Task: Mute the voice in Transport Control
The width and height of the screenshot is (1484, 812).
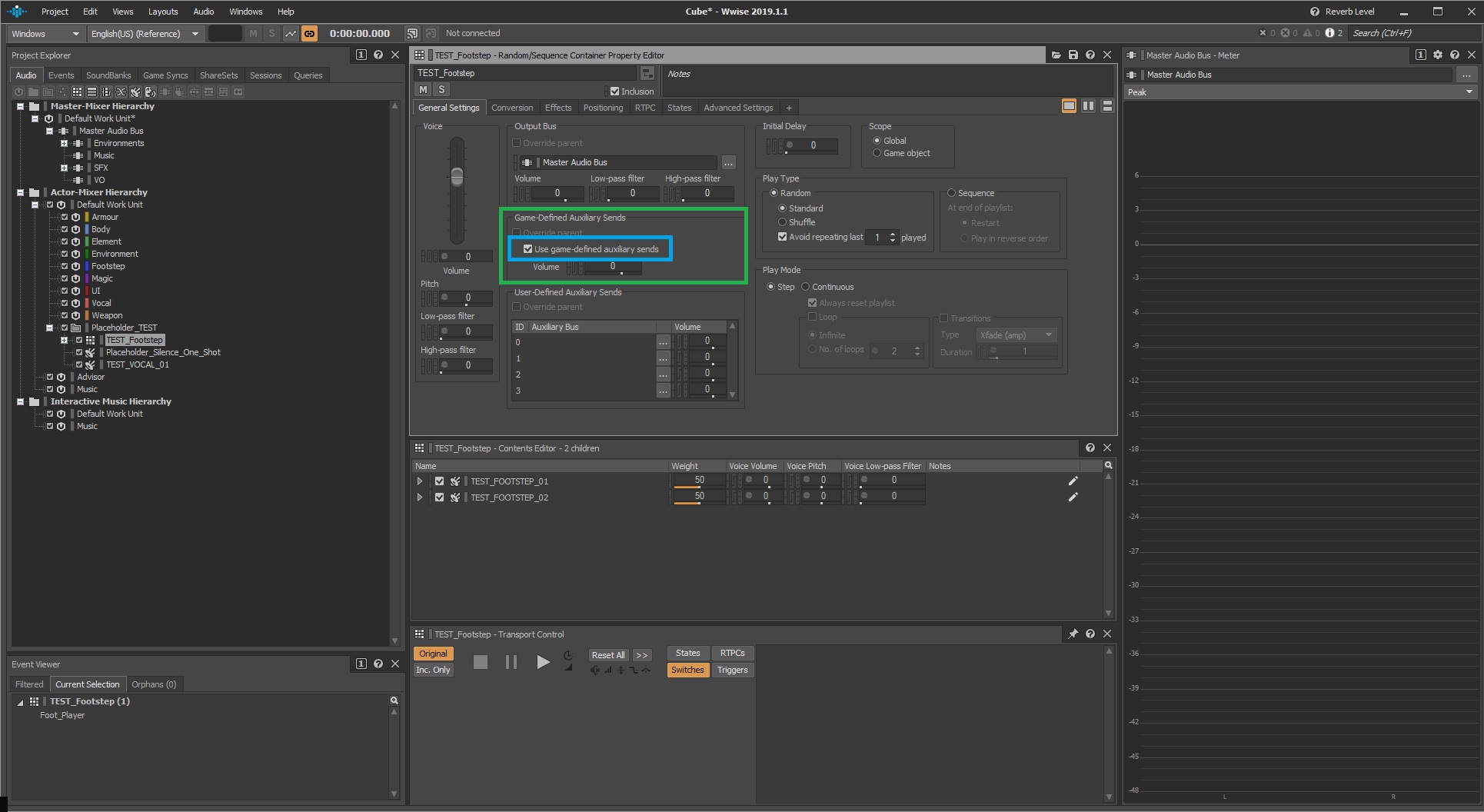Action: pos(594,670)
